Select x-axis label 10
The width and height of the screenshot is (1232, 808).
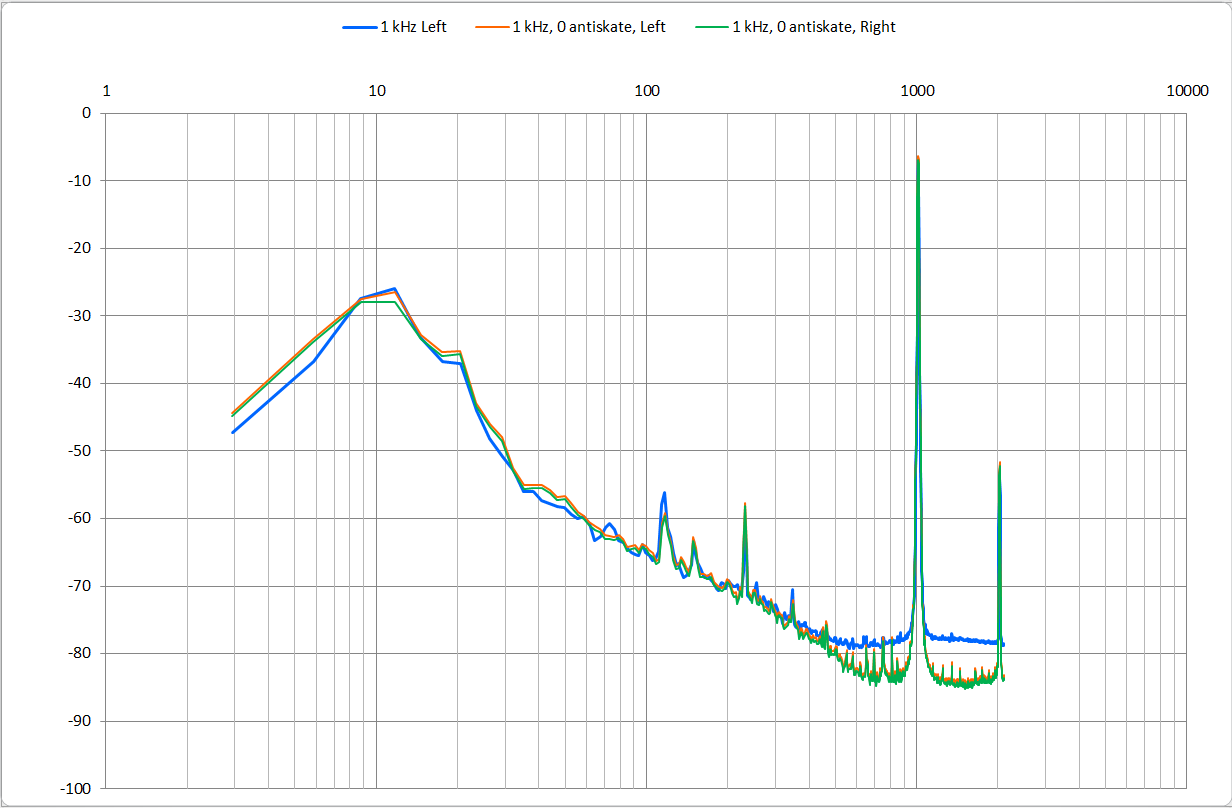[x=377, y=91]
